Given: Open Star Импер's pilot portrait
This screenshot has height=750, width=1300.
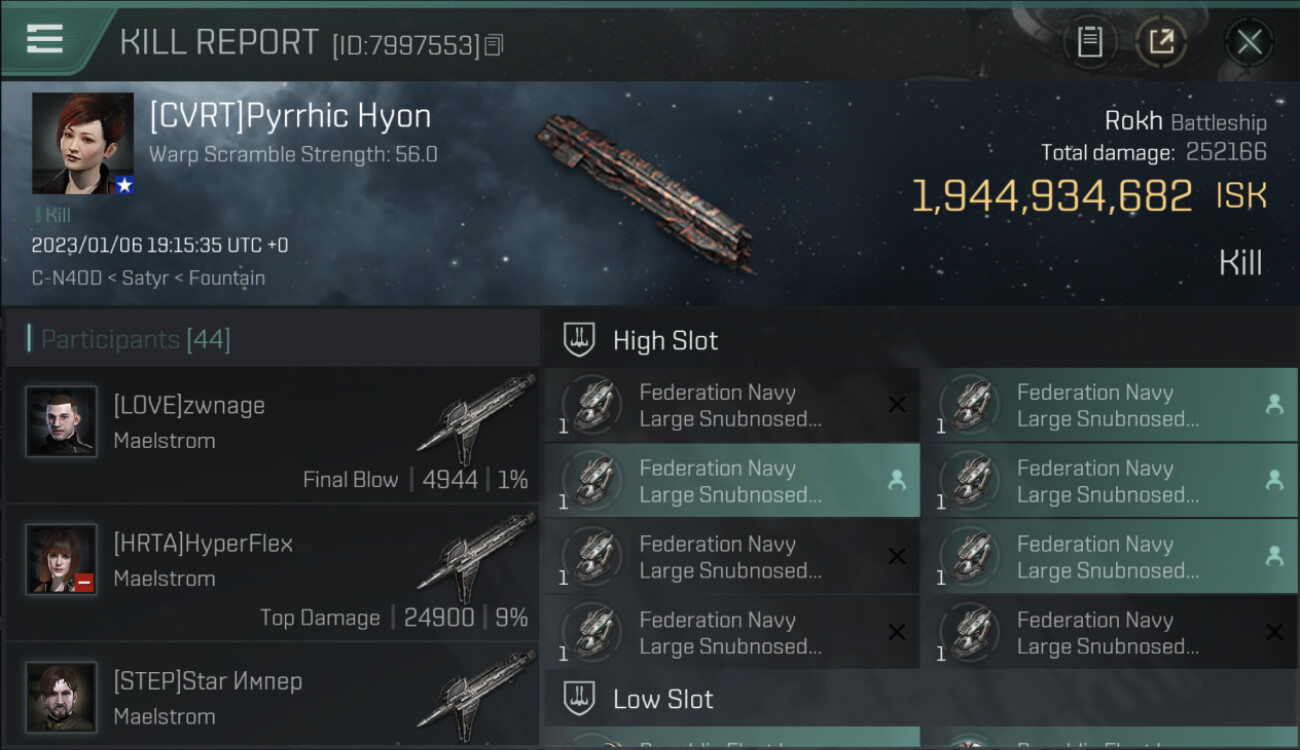Looking at the screenshot, I should click(x=61, y=697).
